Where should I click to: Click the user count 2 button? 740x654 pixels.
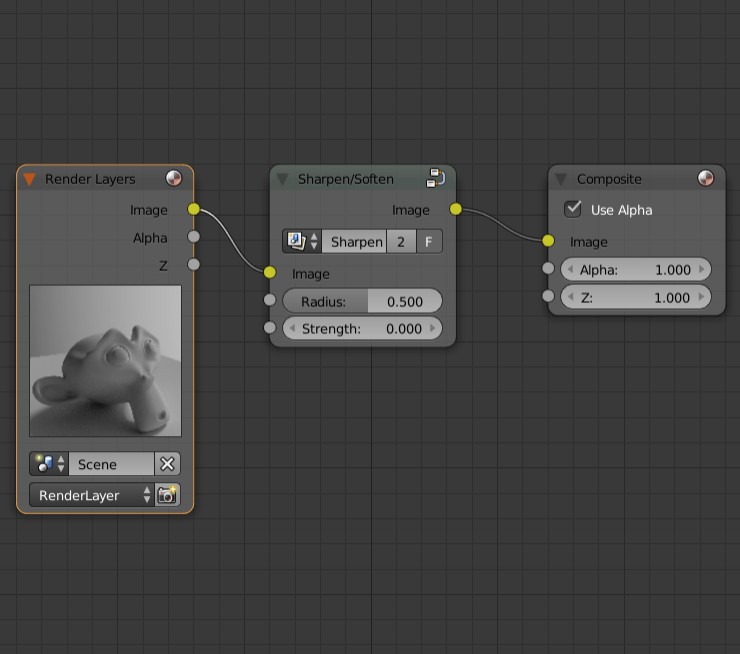[400, 242]
